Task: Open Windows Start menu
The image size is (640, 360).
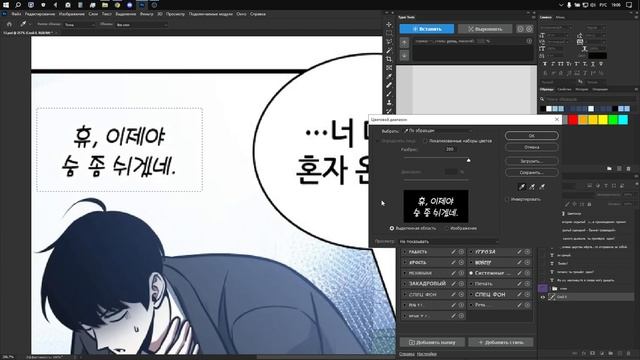Action: [x=6, y=5]
